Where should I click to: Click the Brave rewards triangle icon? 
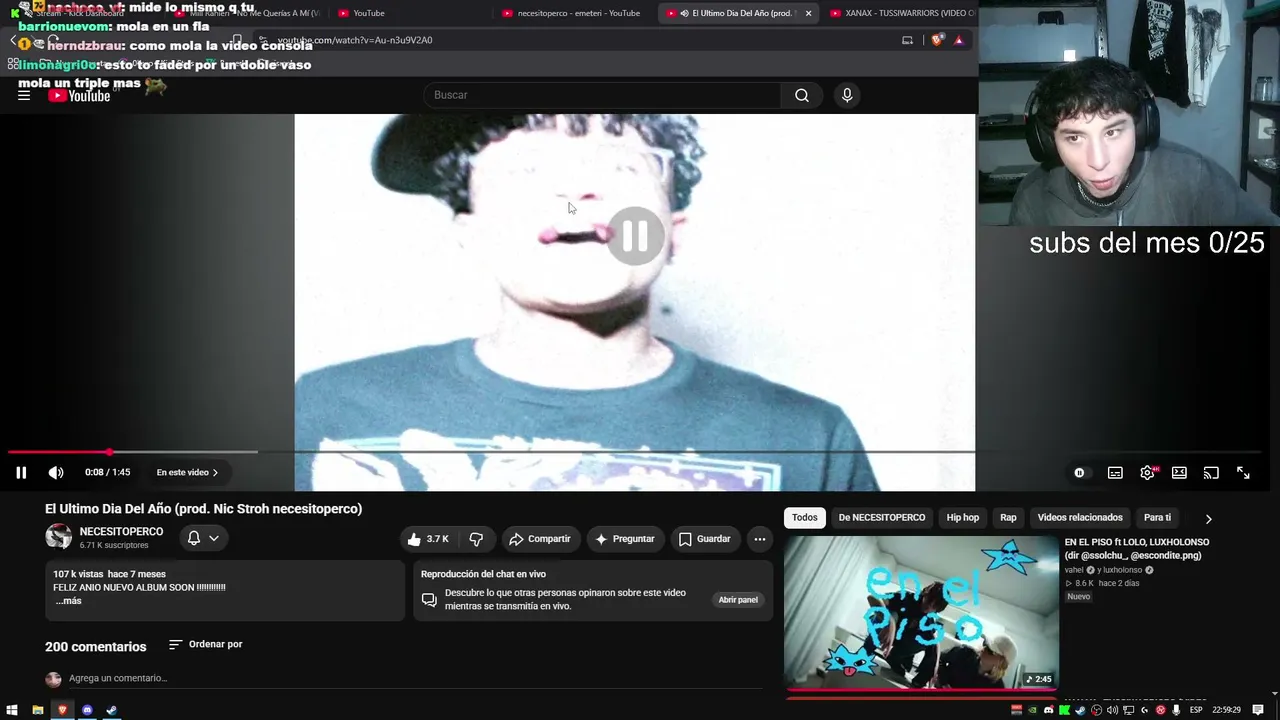959,40
